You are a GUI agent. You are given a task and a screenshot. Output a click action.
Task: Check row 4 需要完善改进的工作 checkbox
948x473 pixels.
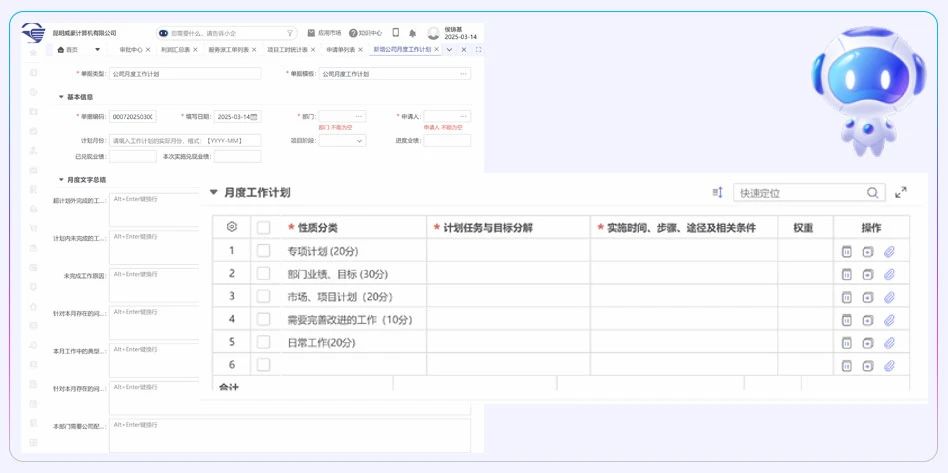pyautogui.click(x=264, y=319)
